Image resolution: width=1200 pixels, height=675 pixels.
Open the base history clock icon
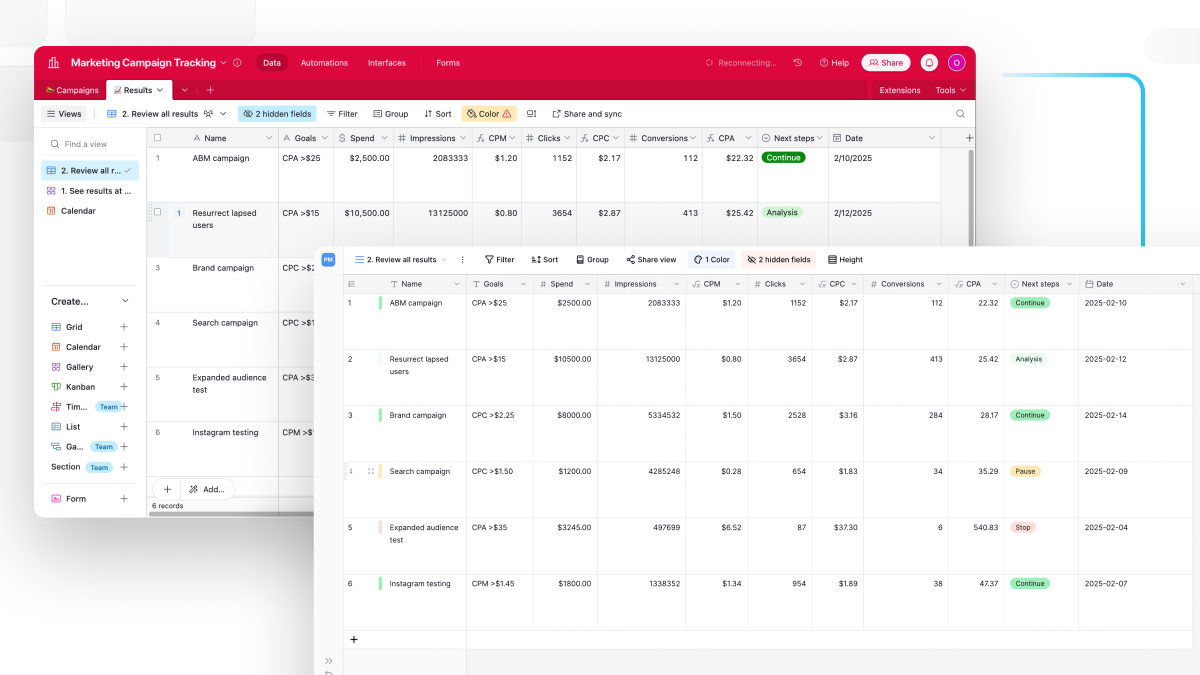[797, 63]
